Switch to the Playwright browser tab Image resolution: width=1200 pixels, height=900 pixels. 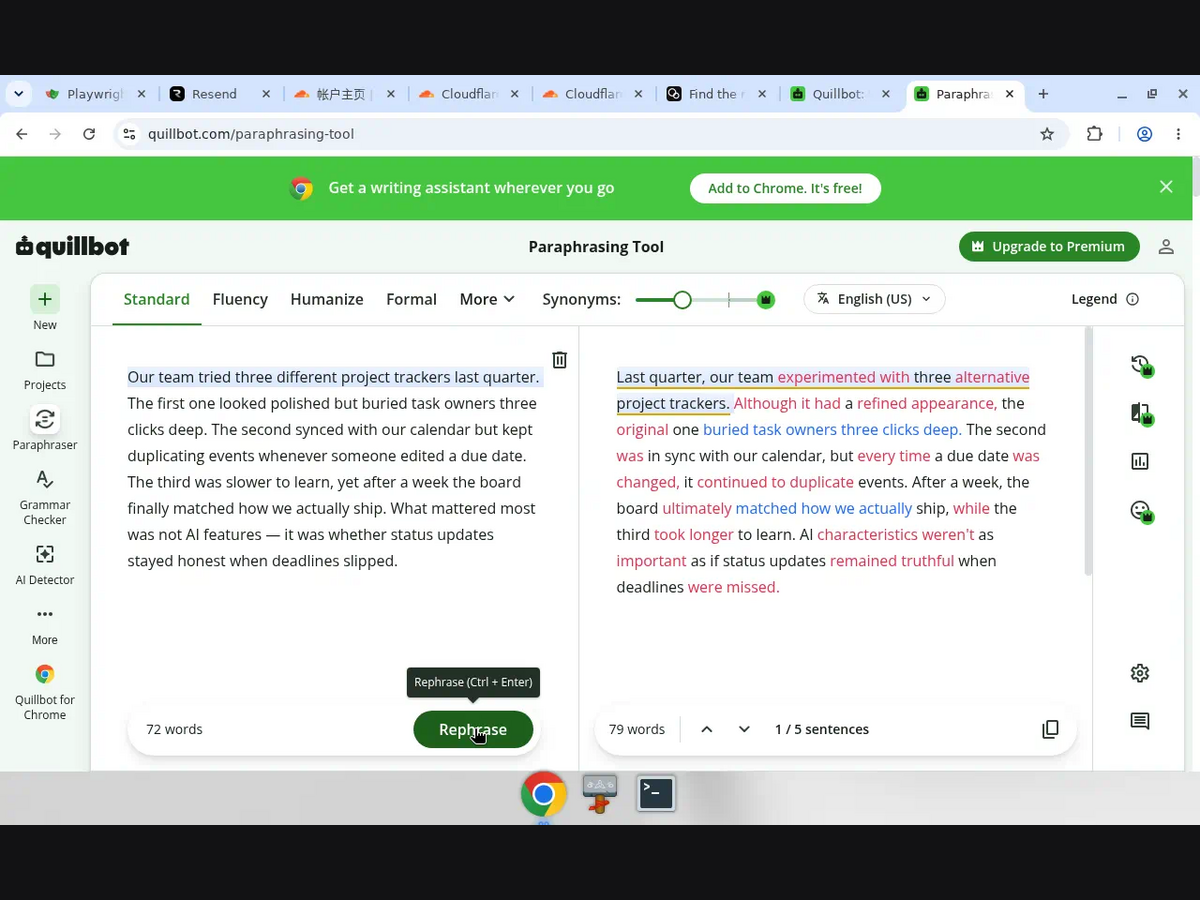tap(95, 94)
